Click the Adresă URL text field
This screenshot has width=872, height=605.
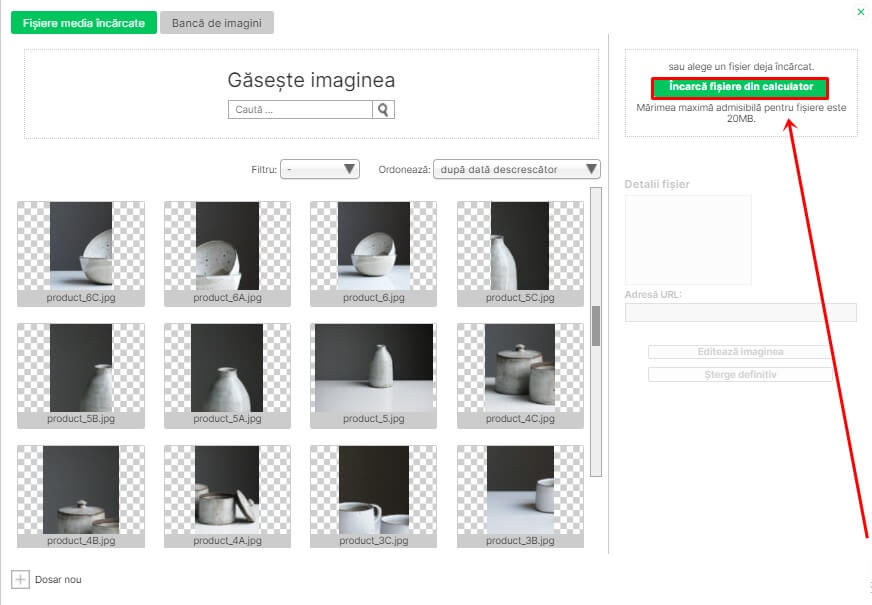pos(740,313)
